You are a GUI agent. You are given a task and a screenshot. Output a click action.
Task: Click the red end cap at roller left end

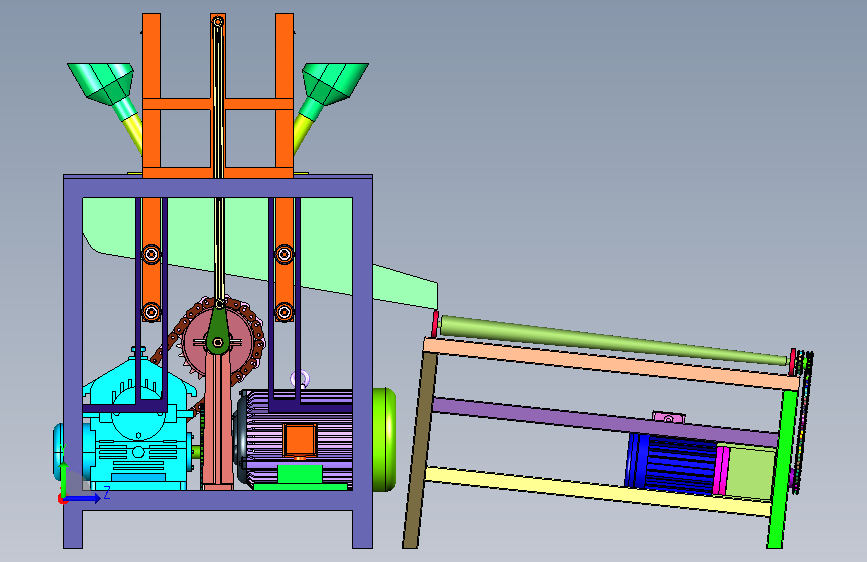435,324
